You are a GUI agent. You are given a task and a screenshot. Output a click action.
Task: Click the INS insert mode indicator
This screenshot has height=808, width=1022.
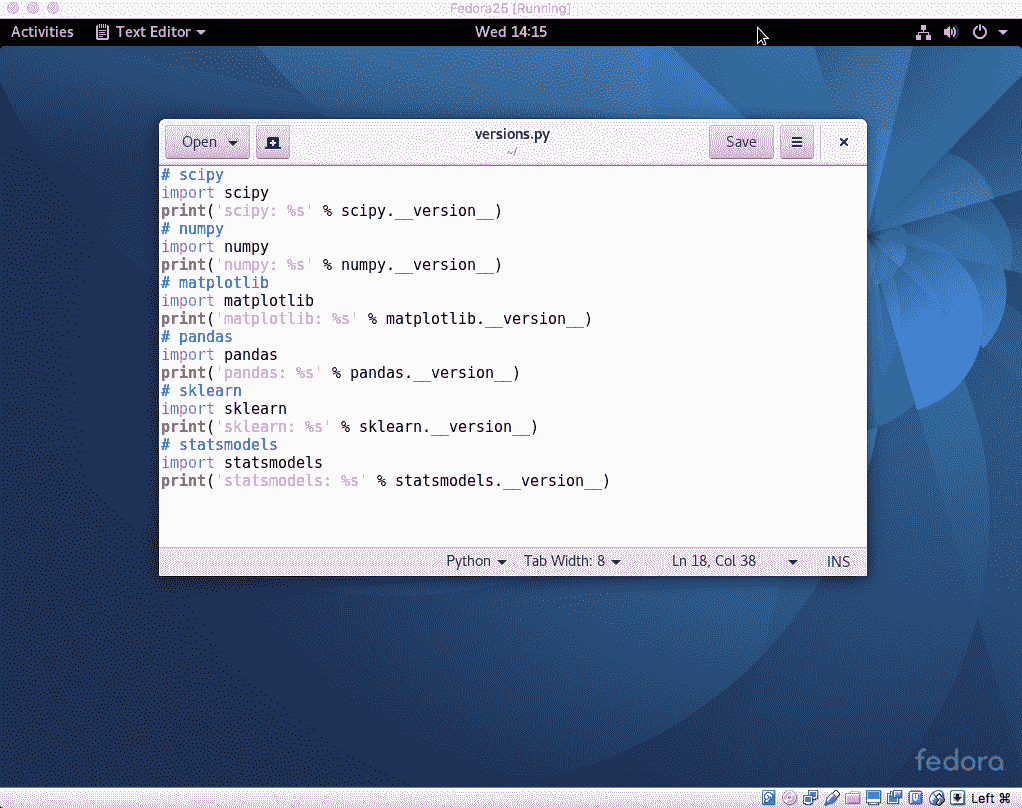pyautogui.click(x=838, y=562)
